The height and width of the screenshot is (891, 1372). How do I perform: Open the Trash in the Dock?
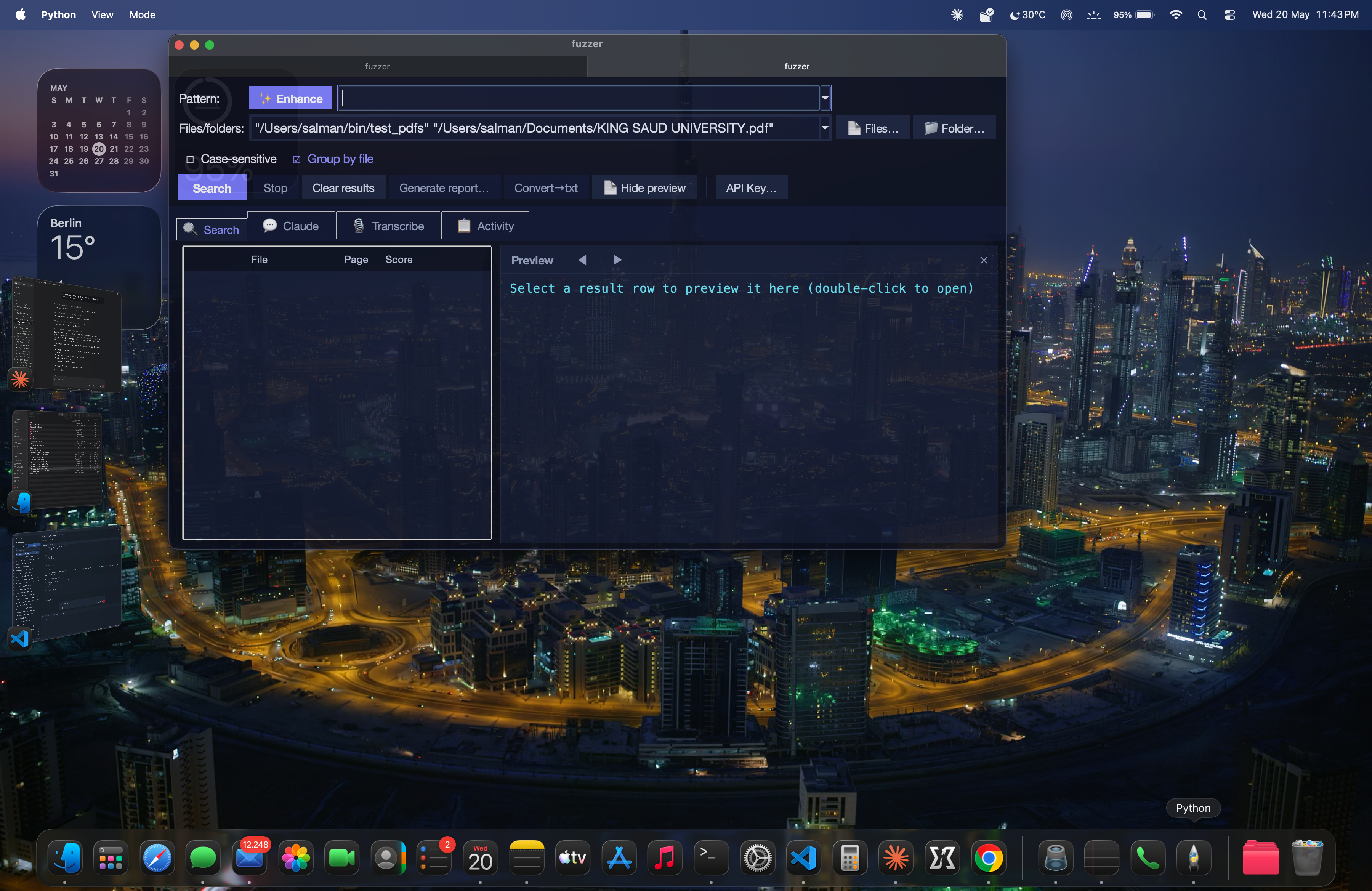[x=1307, y=857]
